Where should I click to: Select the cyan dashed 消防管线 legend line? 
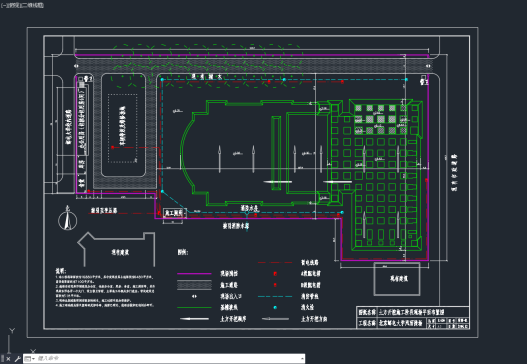275,296
